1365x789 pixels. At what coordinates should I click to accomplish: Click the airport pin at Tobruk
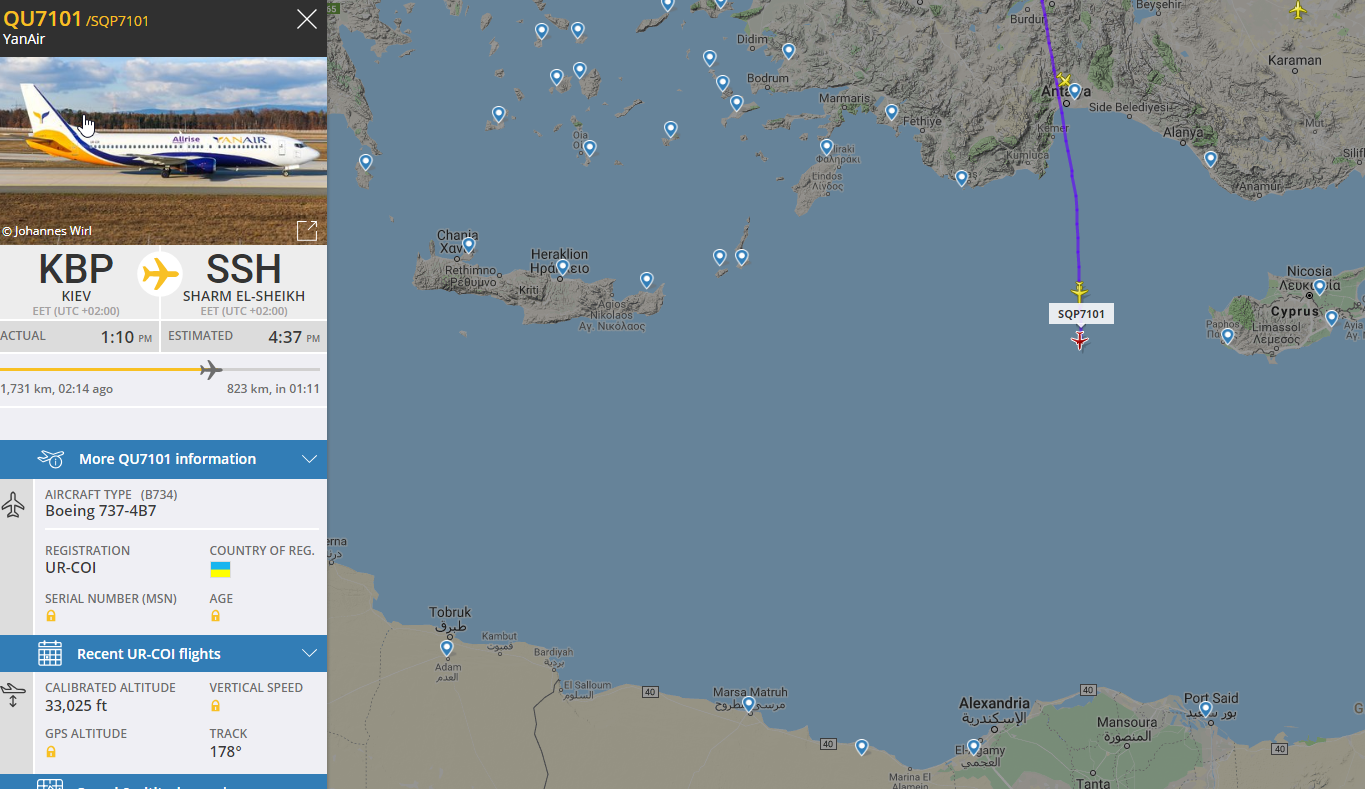pos(446,648)
